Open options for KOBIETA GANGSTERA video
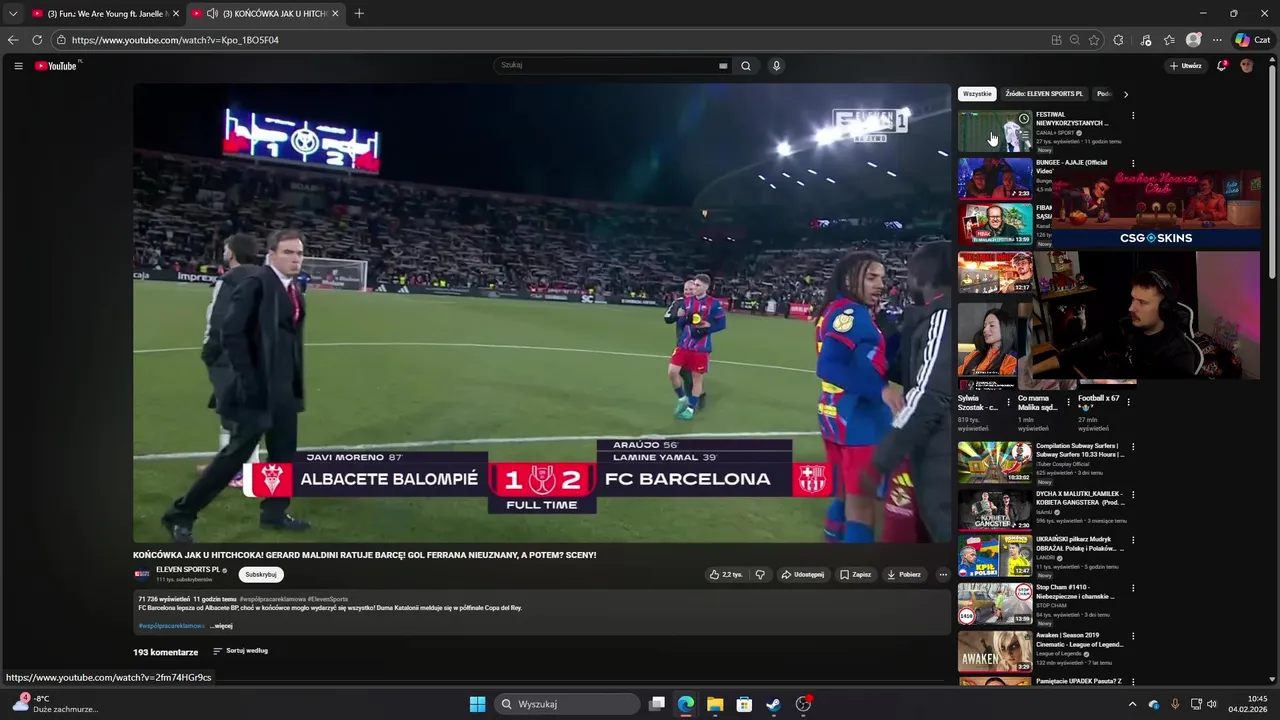Image resolution: width=1280 pixels, height=720 pixels. pos(1133,494)
